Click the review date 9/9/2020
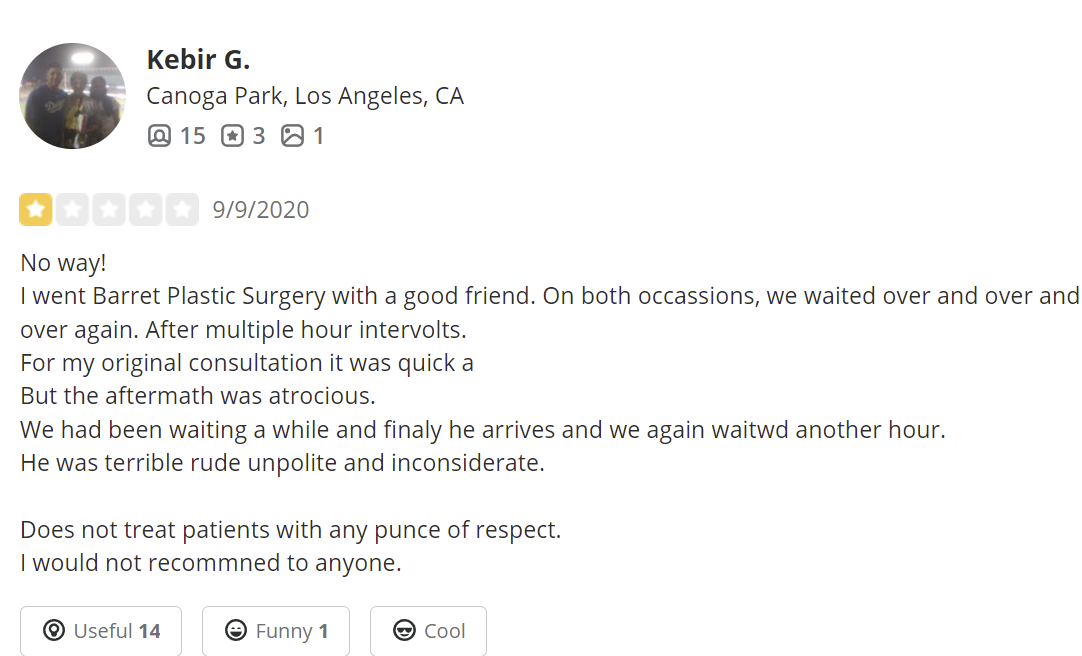 [x=261, y=210]
